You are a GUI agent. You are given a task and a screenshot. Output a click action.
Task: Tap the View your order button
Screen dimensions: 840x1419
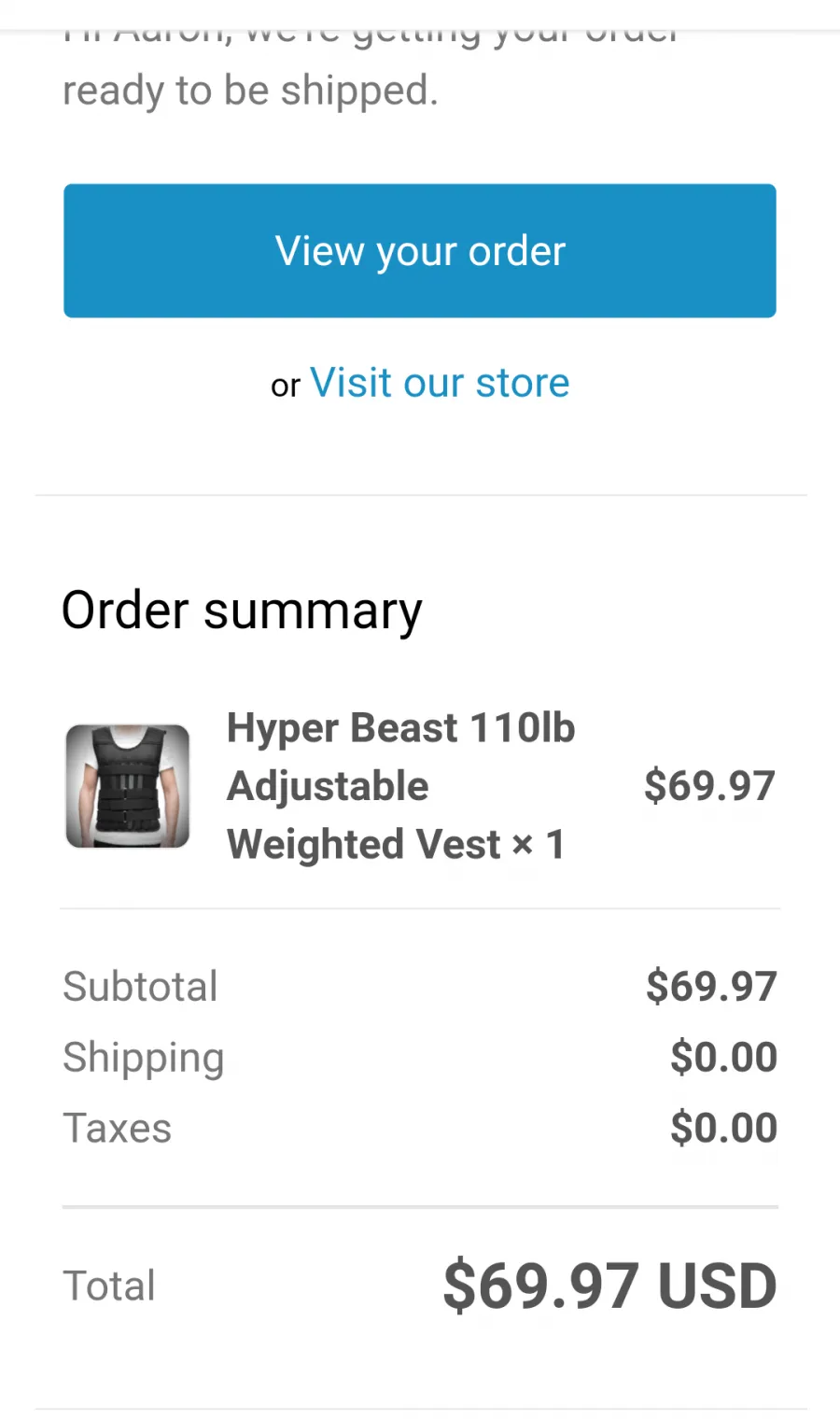[x=420, y=250]
